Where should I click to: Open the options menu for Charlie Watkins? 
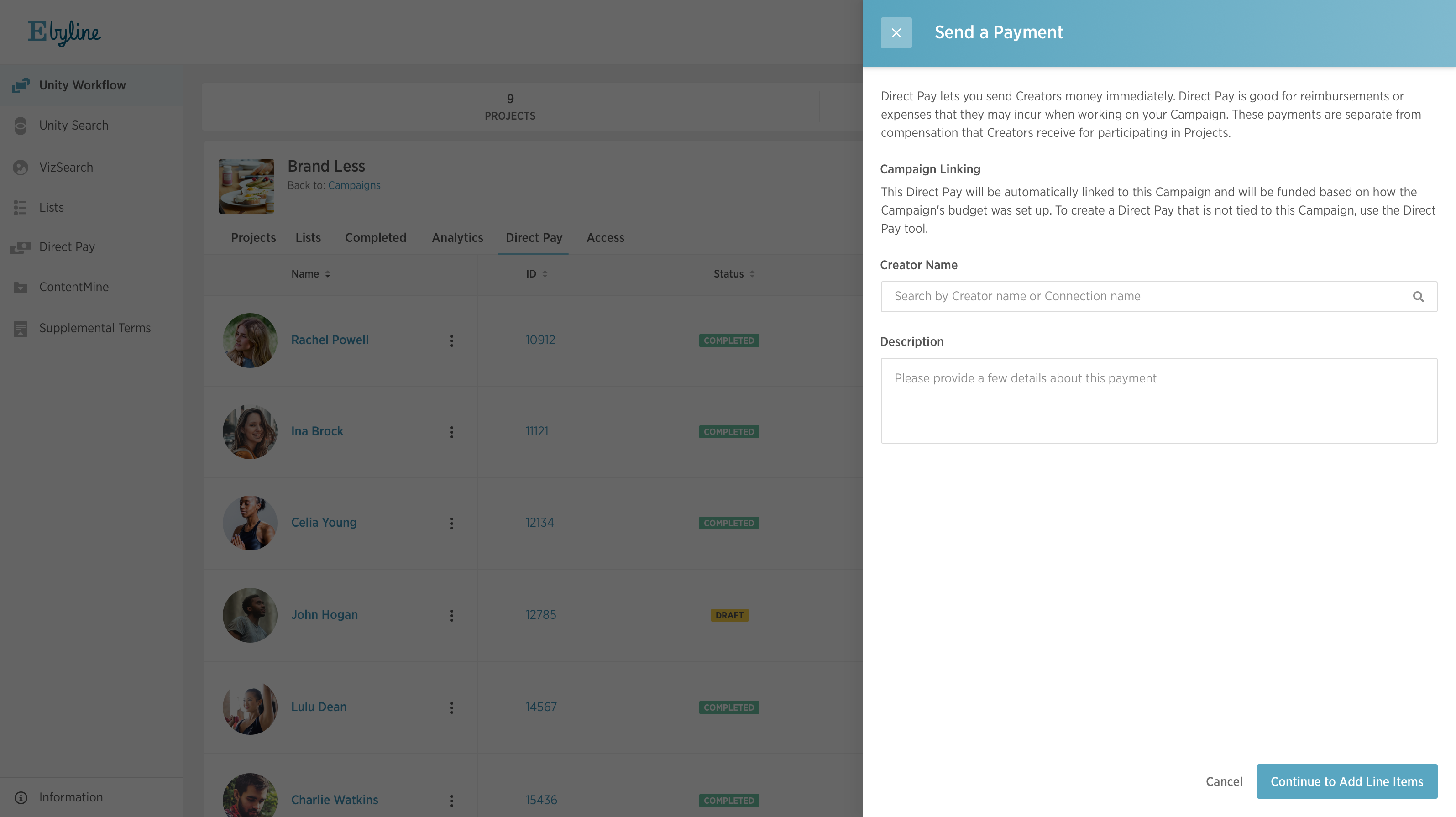[x=451, y=801]
